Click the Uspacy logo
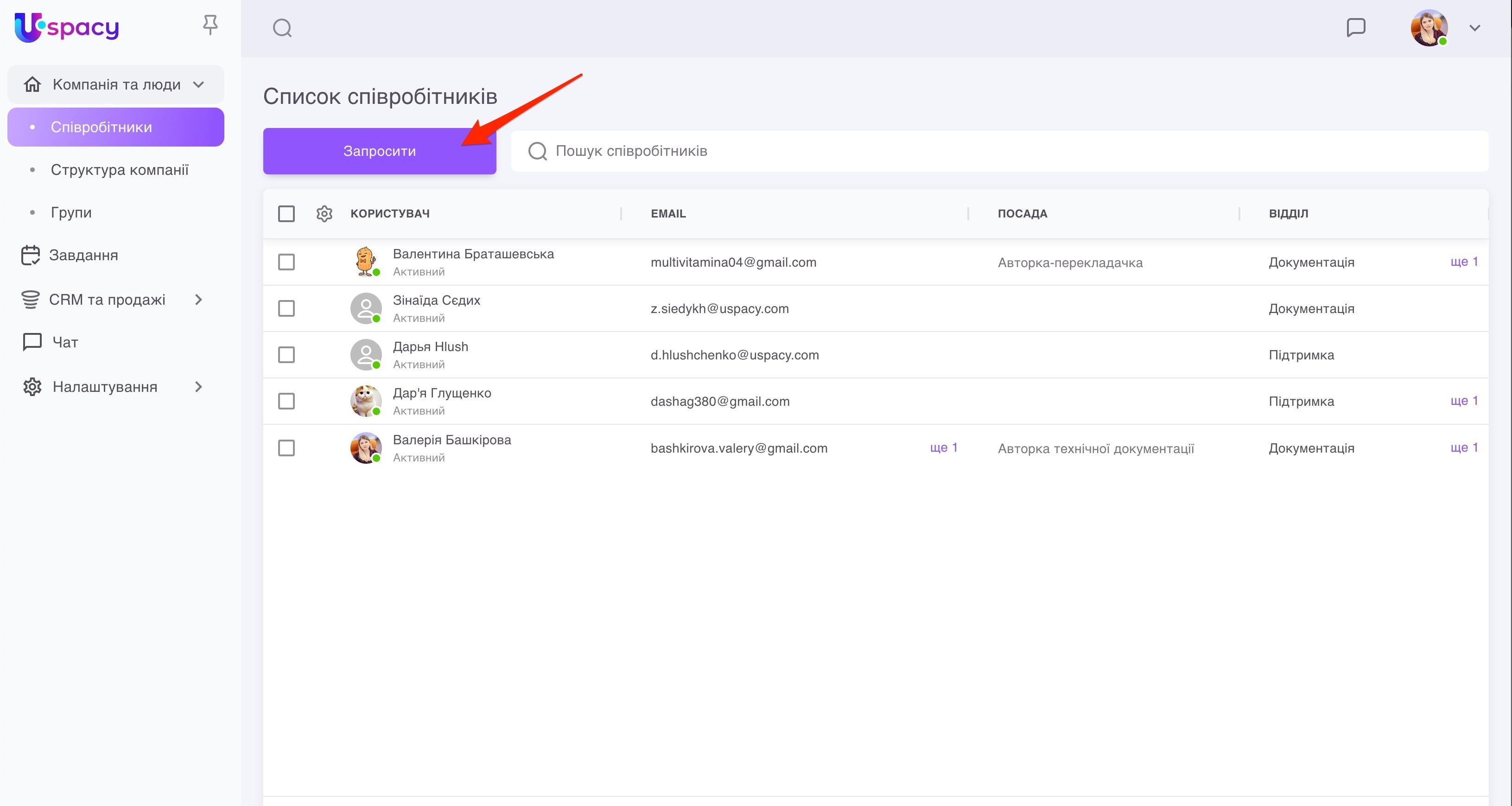Screen dimensions: 1512x806 tap(66, 27)
